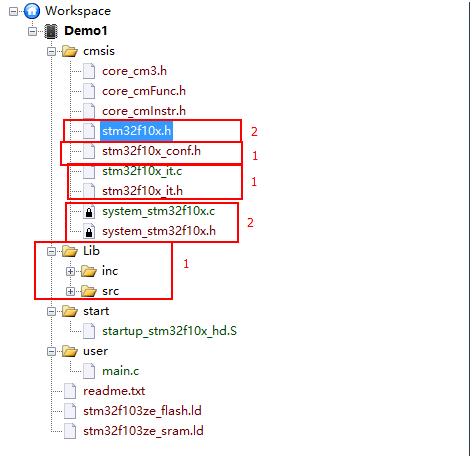Click the lock icon beside system_stm32f10x.c

coord(89,212)
